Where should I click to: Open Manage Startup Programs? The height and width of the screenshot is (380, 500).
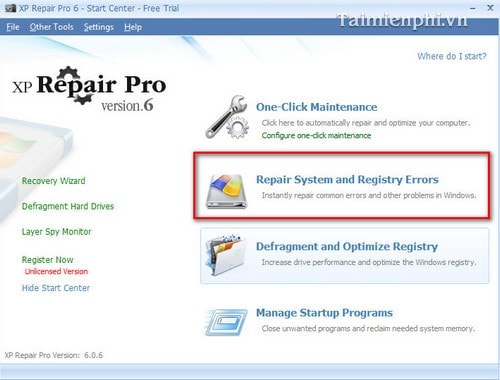click(x=324, y=313)
